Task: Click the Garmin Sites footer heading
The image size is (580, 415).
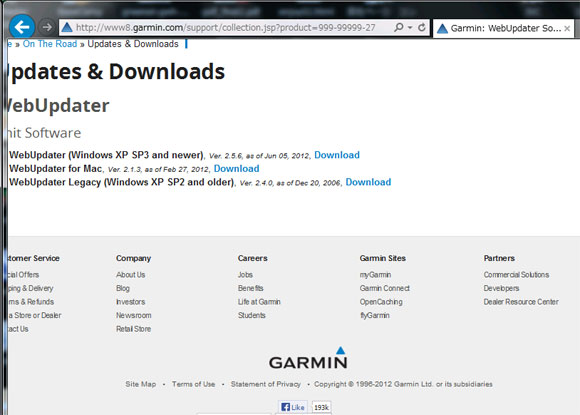Action: [x=383, y=258]
